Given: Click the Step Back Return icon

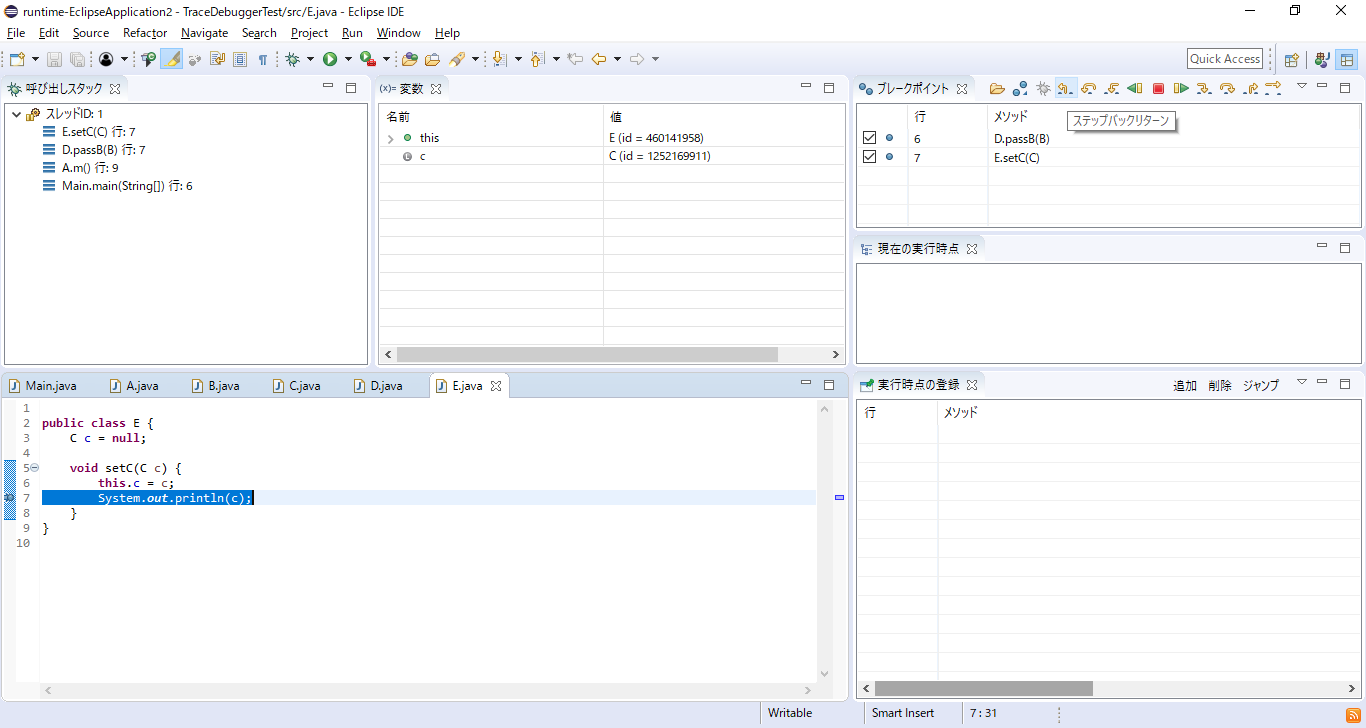Looking at the screenshot, I should tap(1066, 89).
